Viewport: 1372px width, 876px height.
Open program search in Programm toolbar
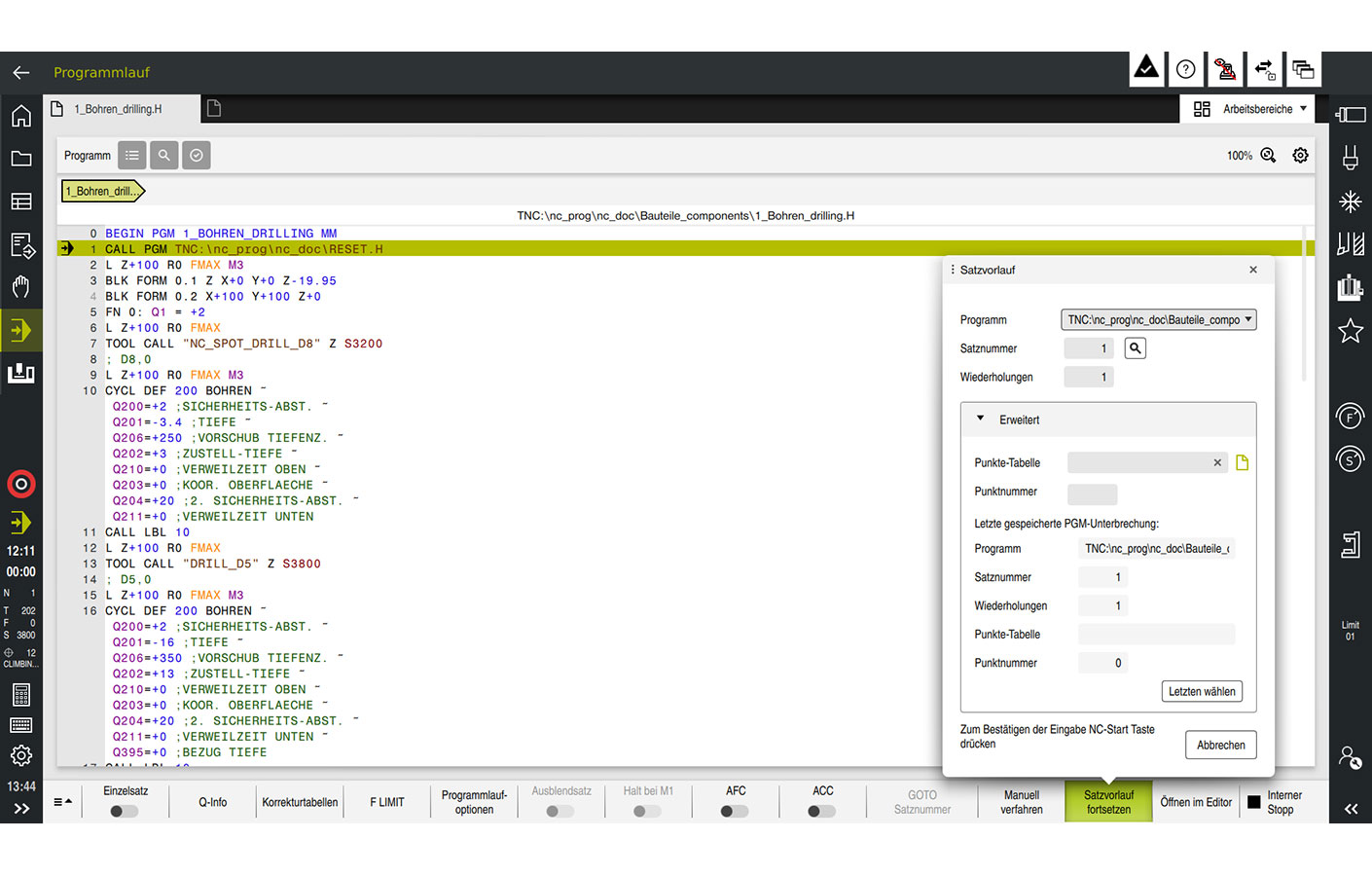[164, 156]
